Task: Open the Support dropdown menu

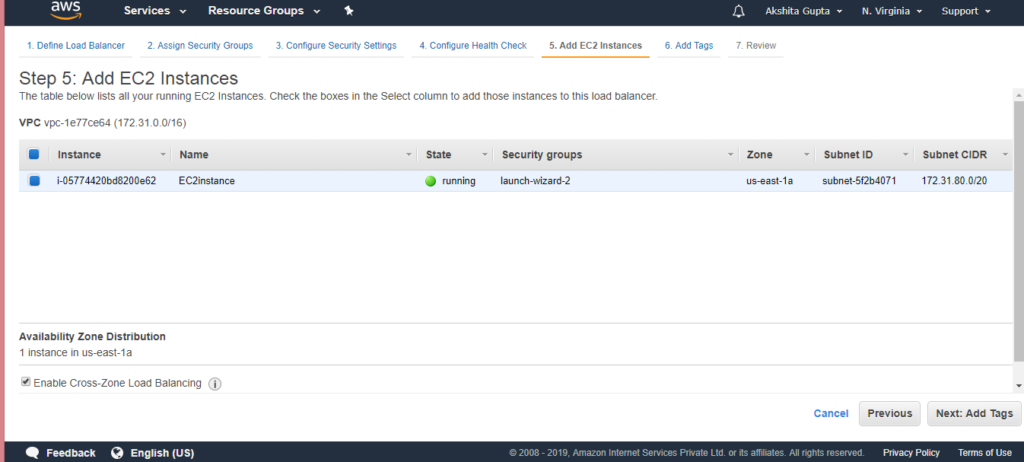Action: click(x=966, y=11)
